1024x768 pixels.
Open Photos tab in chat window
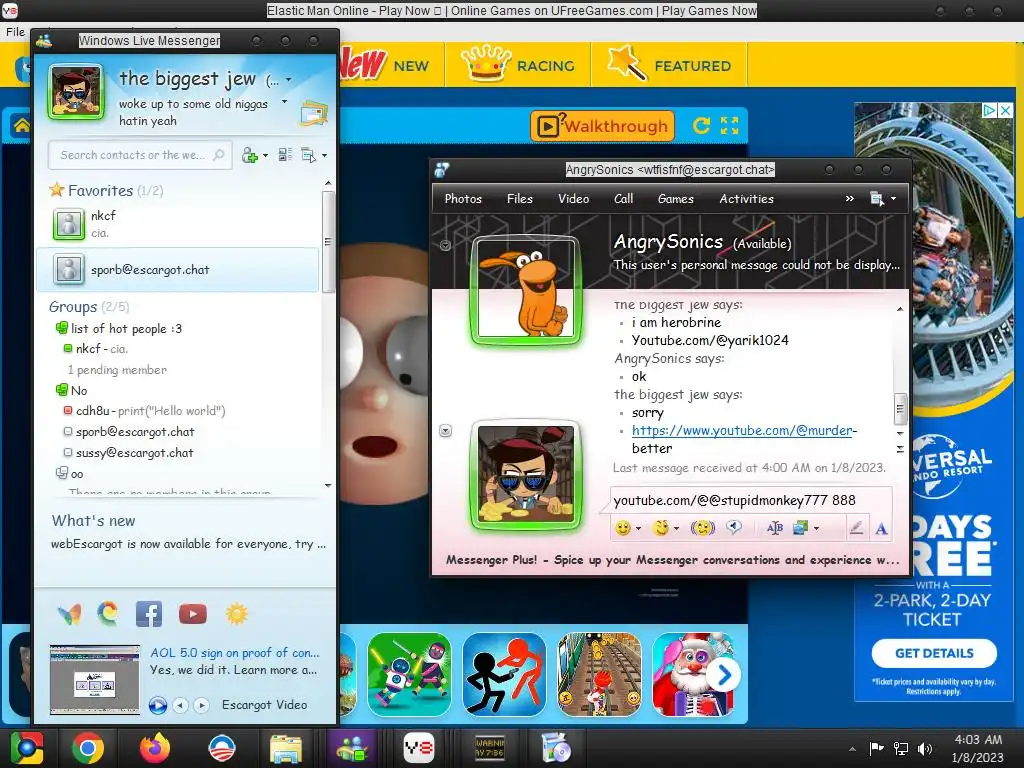pyautogui.click(x=463, y=199)
